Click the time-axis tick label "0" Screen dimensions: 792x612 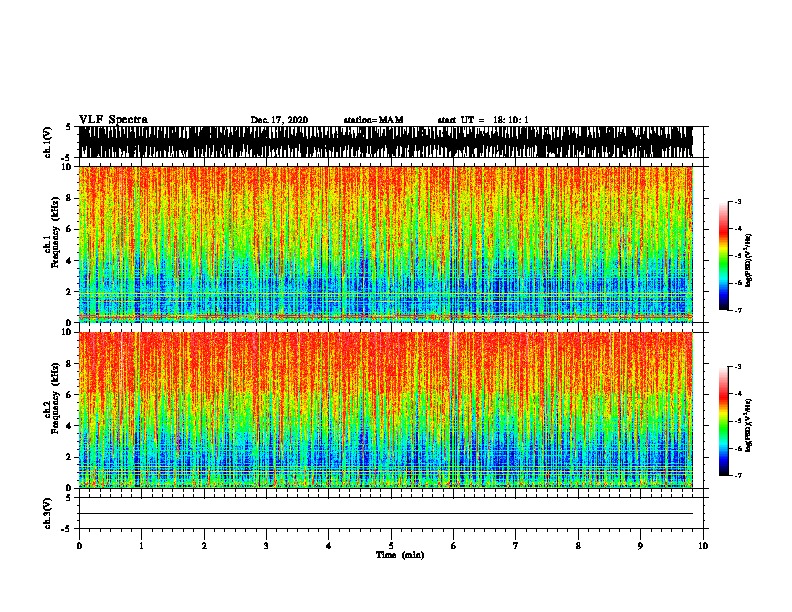point(79,546)
